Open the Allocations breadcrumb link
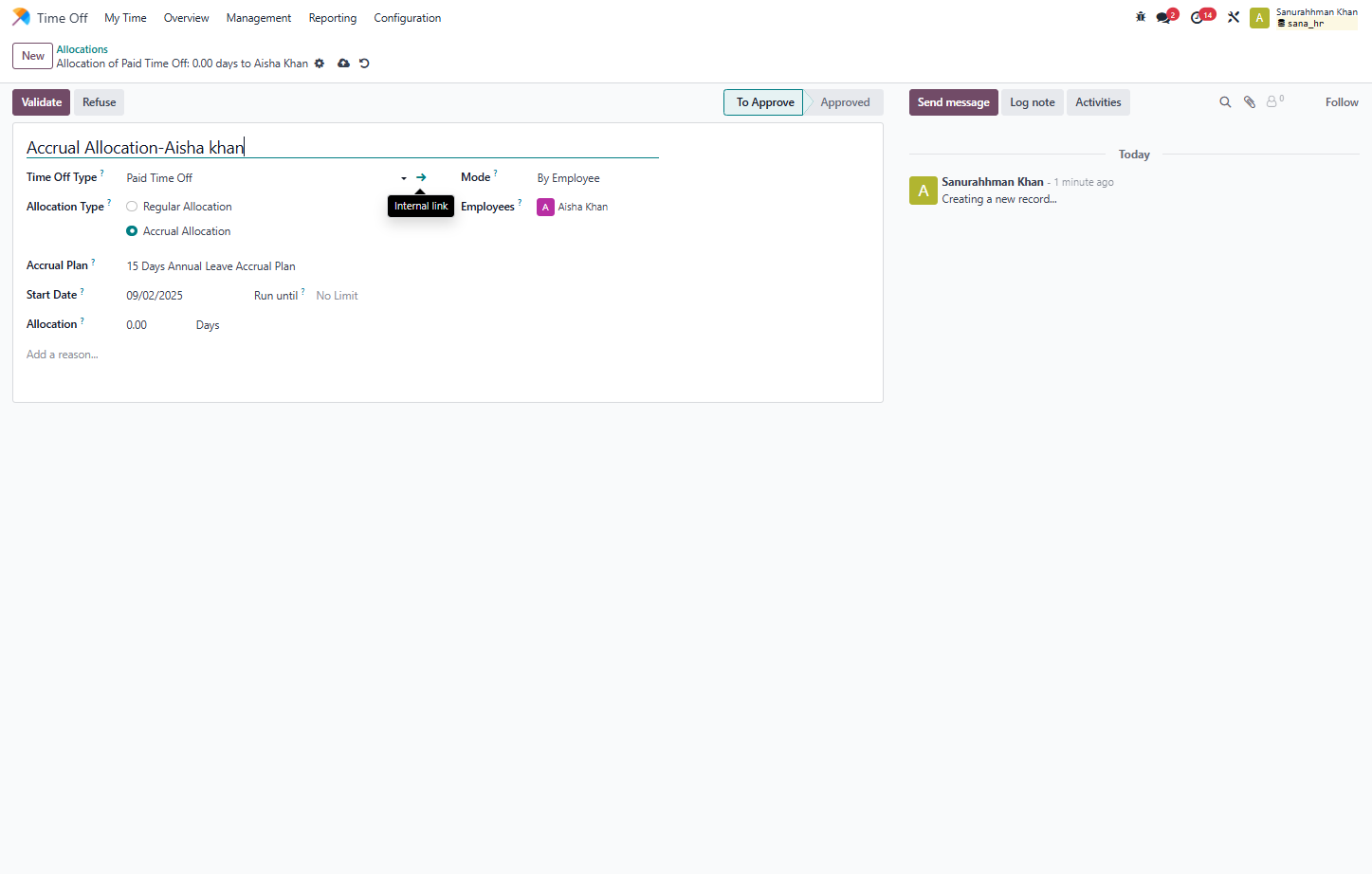Screen dimensions: 1372x874 82,49
